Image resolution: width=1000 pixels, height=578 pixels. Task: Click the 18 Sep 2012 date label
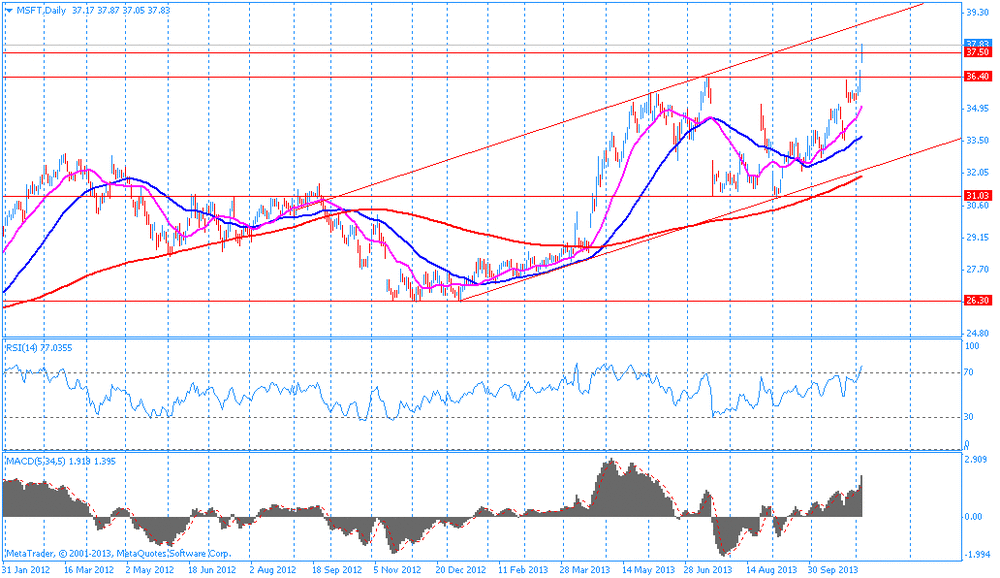336,570
